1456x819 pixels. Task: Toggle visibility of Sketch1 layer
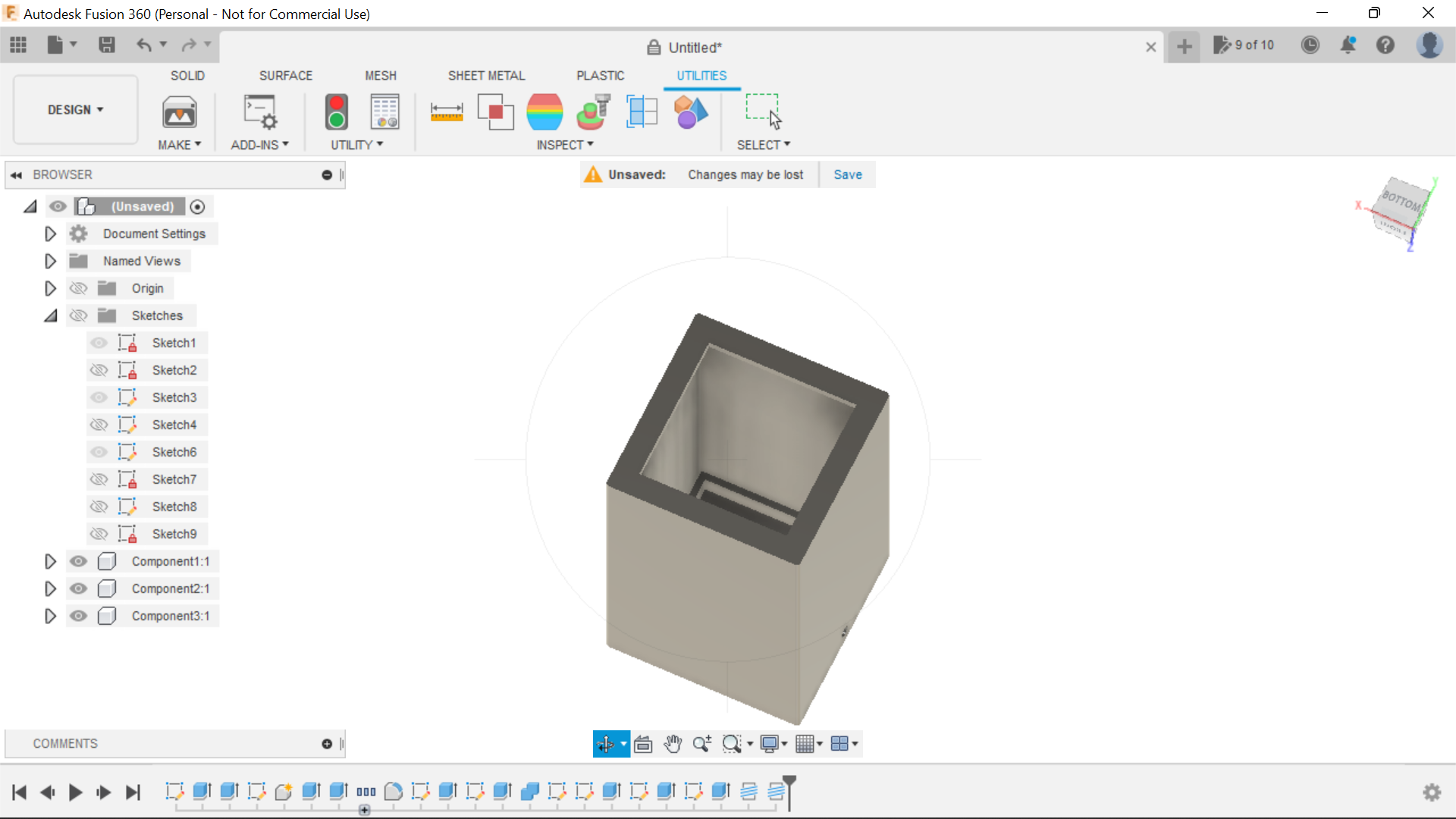[x=99, y=342]
